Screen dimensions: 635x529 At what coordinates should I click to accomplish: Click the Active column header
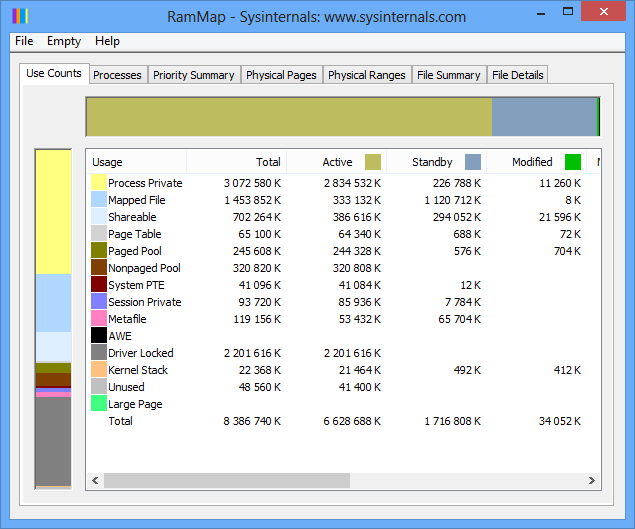point(337,162)
